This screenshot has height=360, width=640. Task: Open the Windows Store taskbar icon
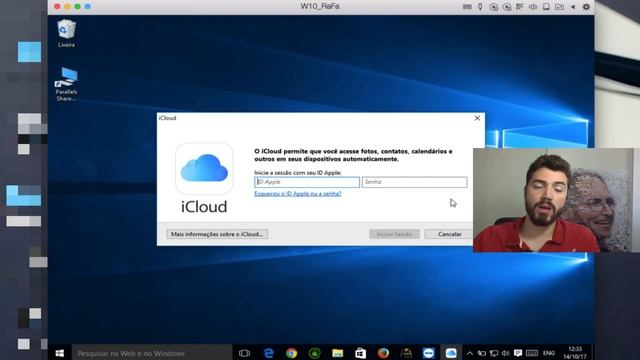(360, 353)
